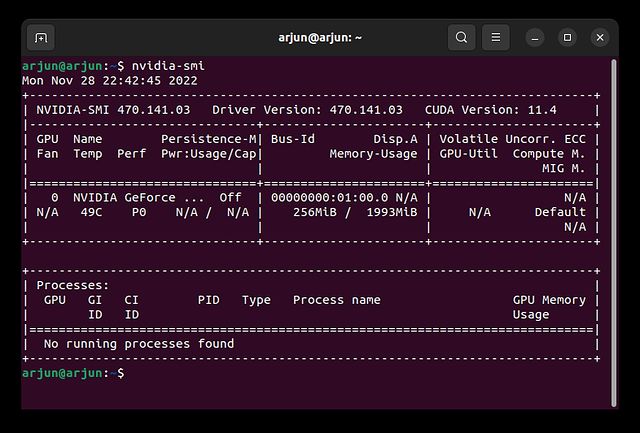Click the No running processes found line
This screenshot has width=640, height=433.
(x=139, y=344)
